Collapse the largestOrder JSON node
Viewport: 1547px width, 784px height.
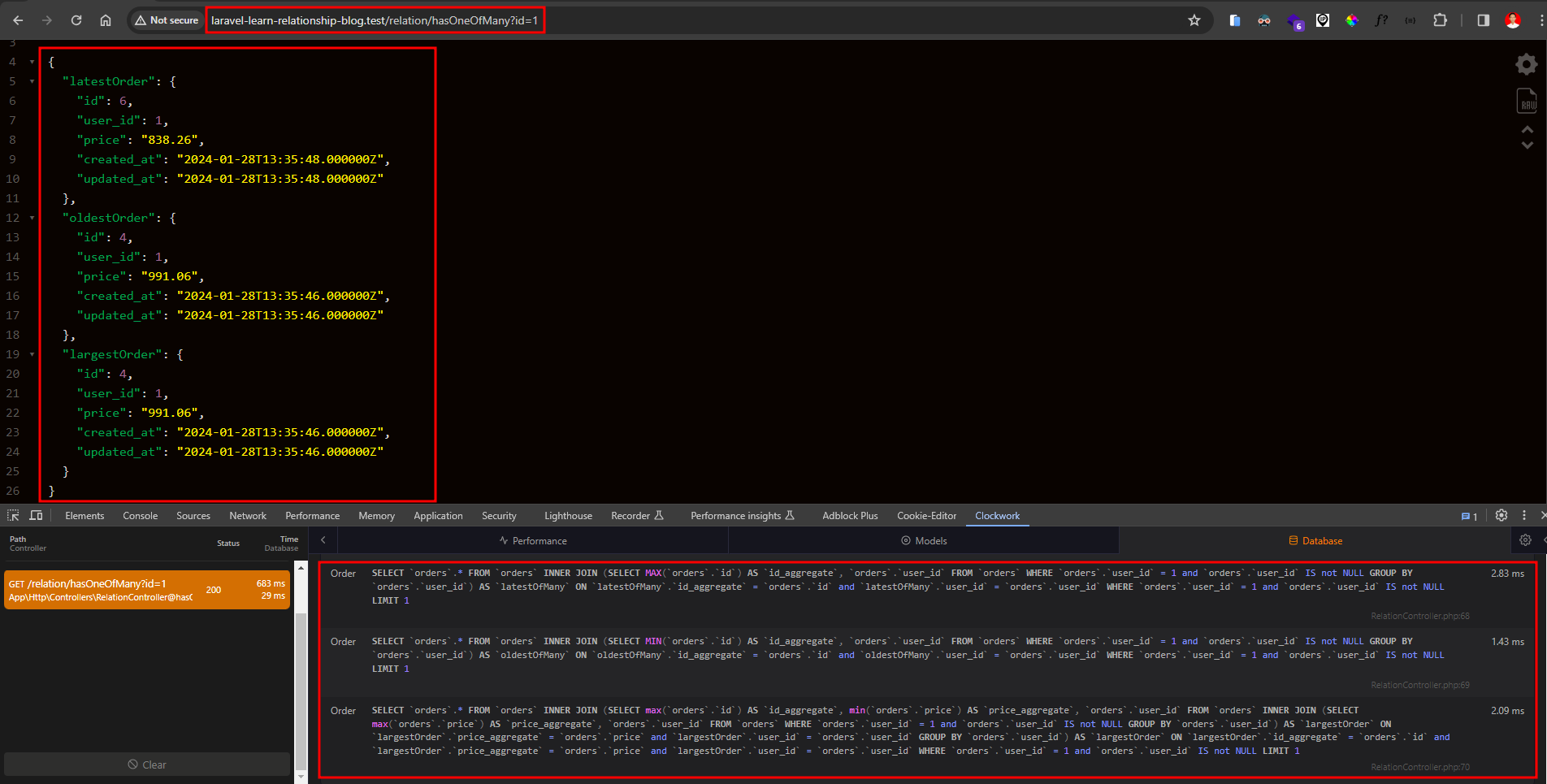tap(32, 354)
